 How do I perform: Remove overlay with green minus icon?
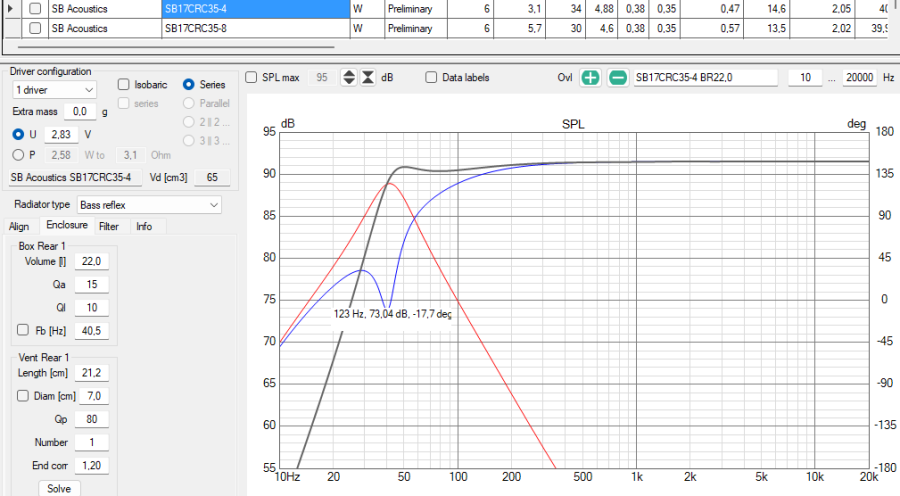[x=618, y=78]
